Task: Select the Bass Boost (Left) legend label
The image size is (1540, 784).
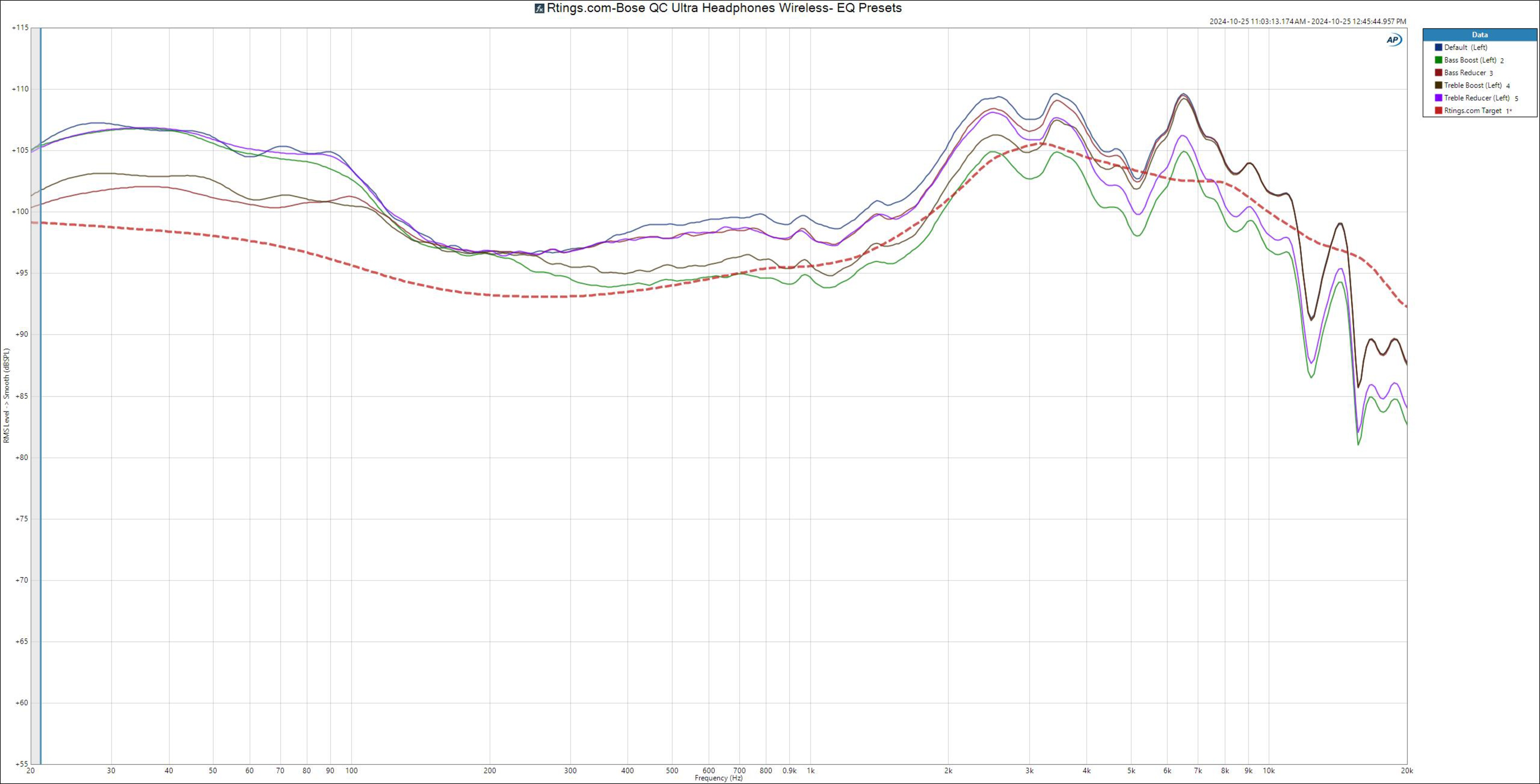Action: pos(1469,60)
